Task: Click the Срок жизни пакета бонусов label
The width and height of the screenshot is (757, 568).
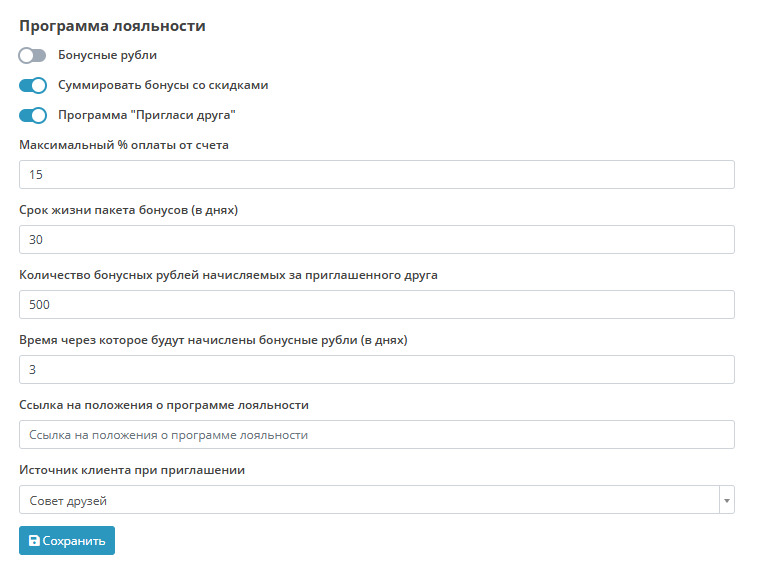Action: pos(128,210)
